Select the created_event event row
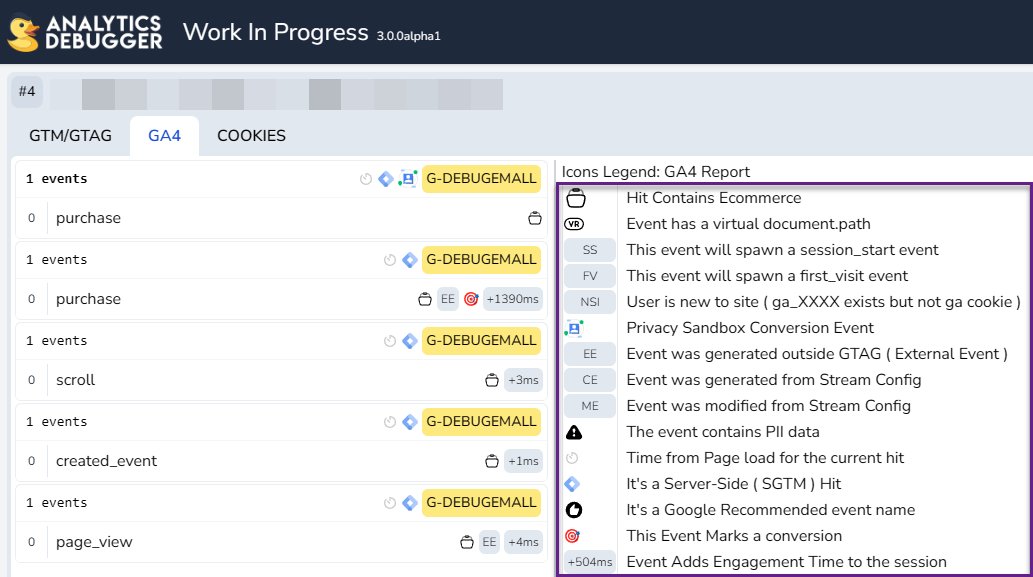This screenshot has height=577, width=1033. (281, 461)
